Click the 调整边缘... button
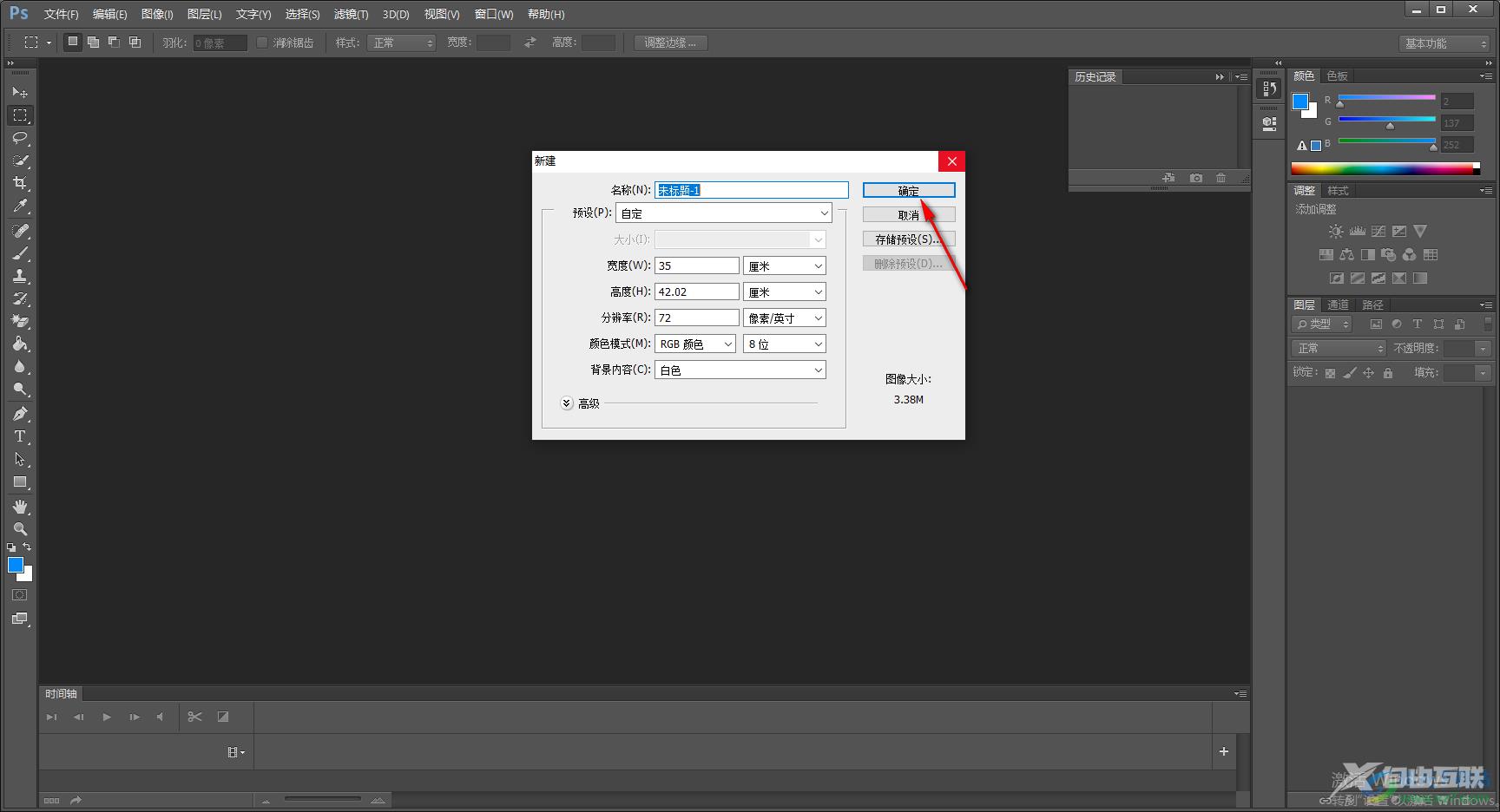 pos(670,43)
